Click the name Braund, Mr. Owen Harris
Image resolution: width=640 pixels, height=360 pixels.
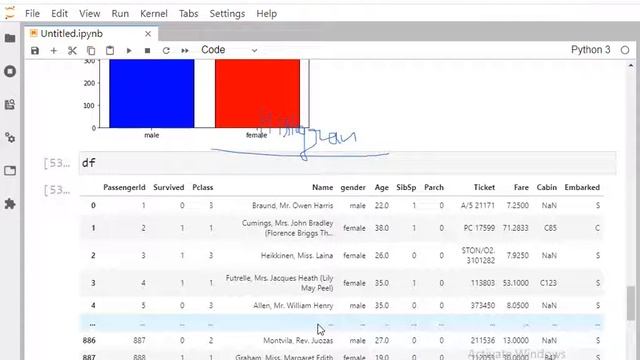click(x=293, y=205)
